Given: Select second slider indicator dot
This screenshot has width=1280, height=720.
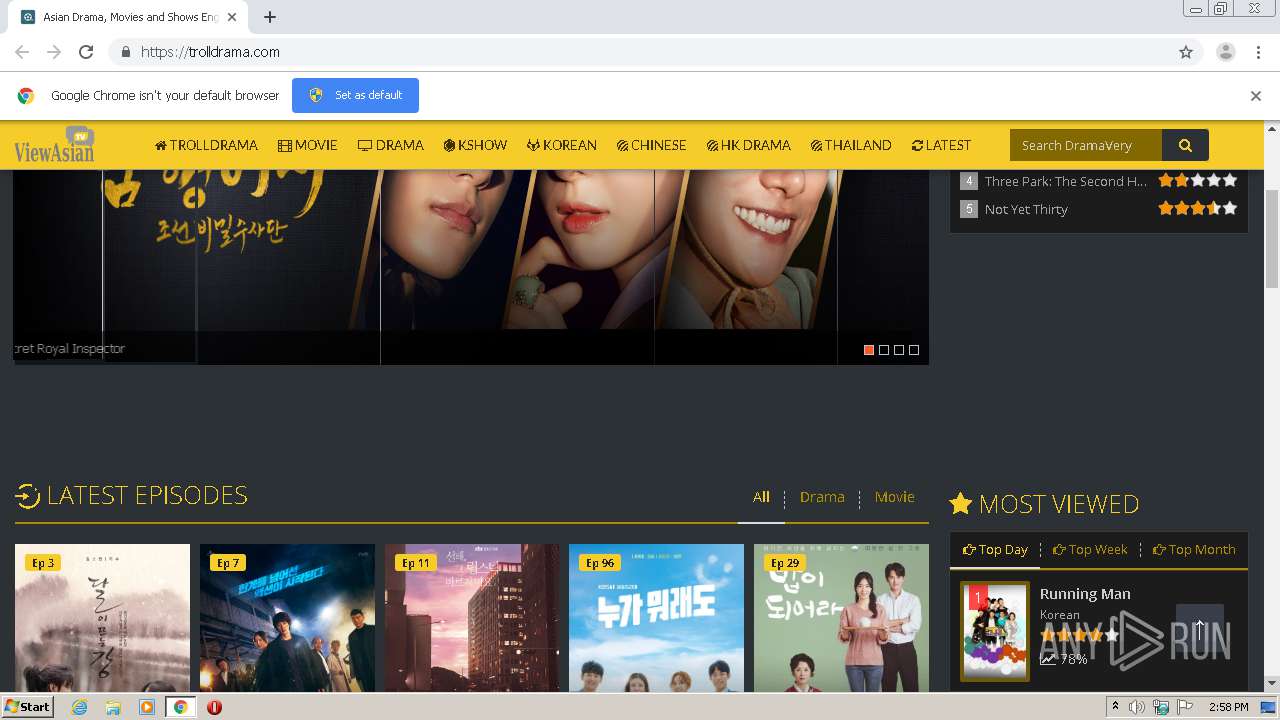Looking at the screenshot, I should coord(884,350).
